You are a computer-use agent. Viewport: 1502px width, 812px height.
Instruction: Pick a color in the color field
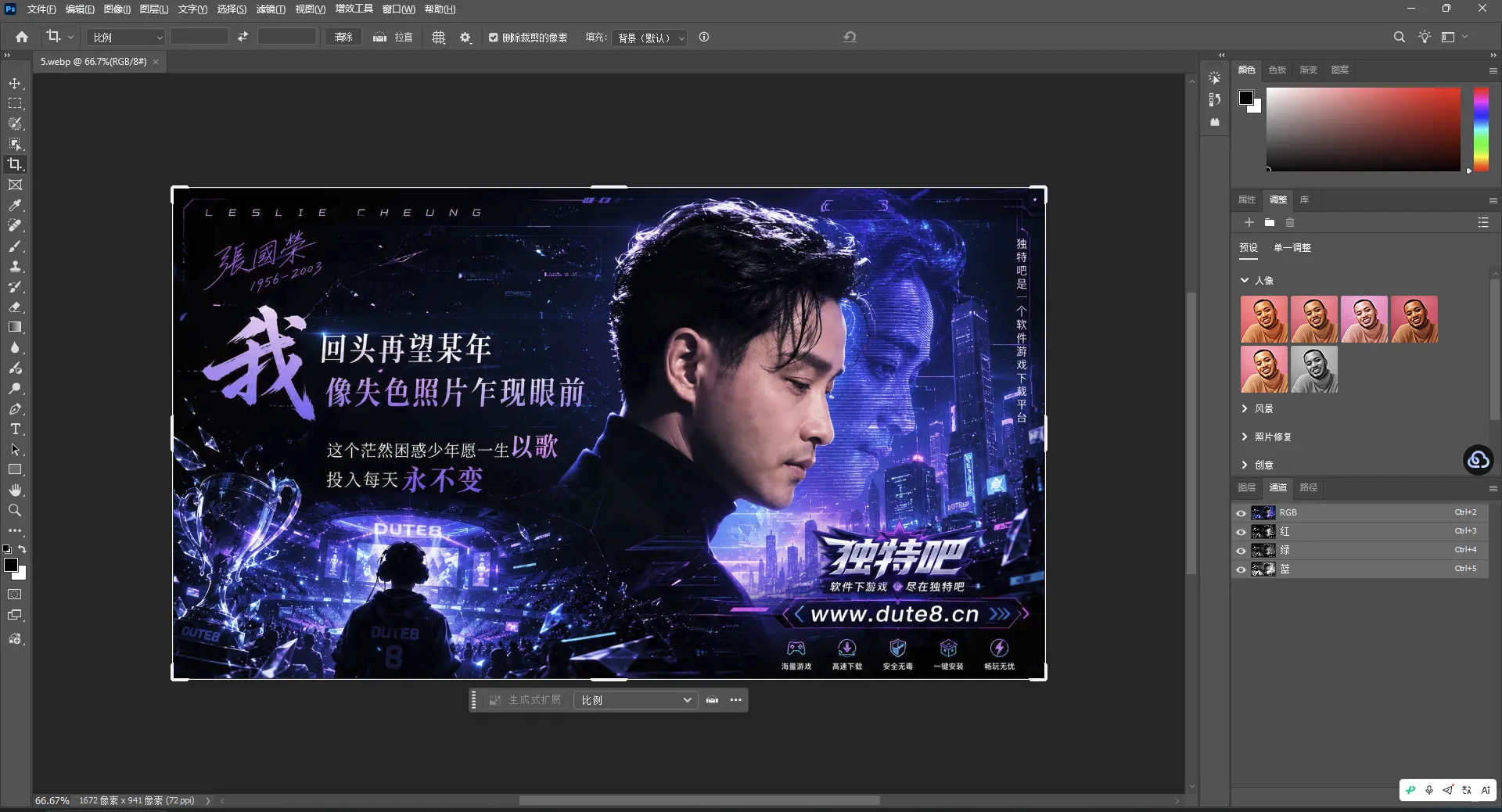pyautogui.click(x=1364, y=129)
